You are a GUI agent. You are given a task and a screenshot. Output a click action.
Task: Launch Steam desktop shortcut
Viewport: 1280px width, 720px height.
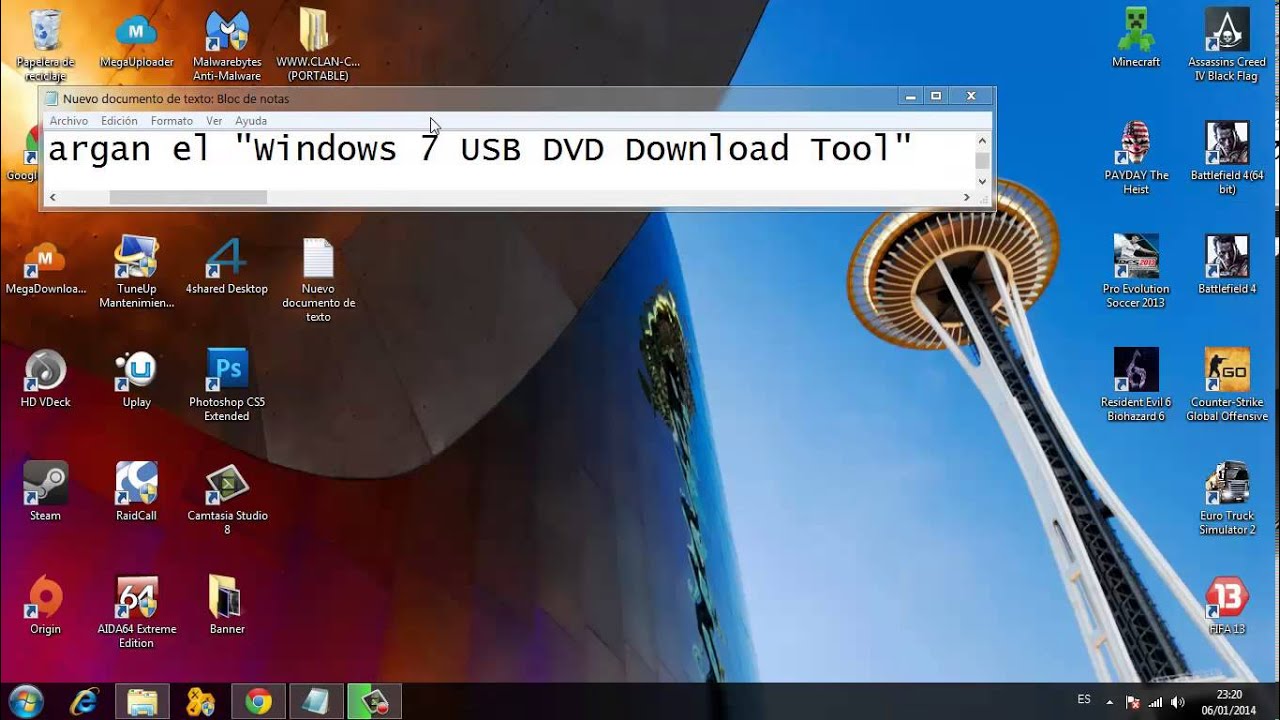[x=45, y=492]
